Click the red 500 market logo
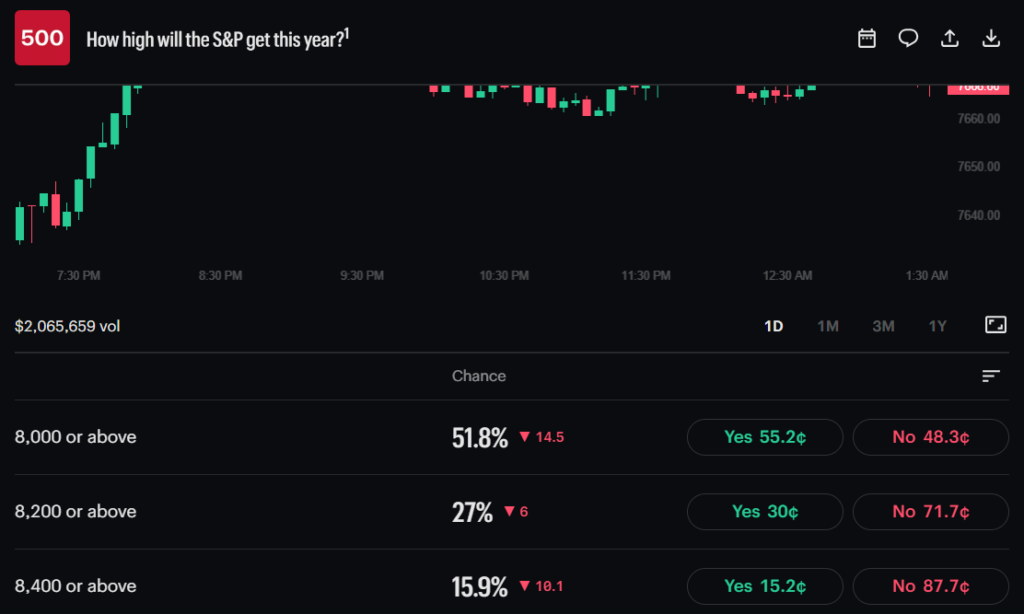This screenshot has width=1024, height=614. pos(42,38)
